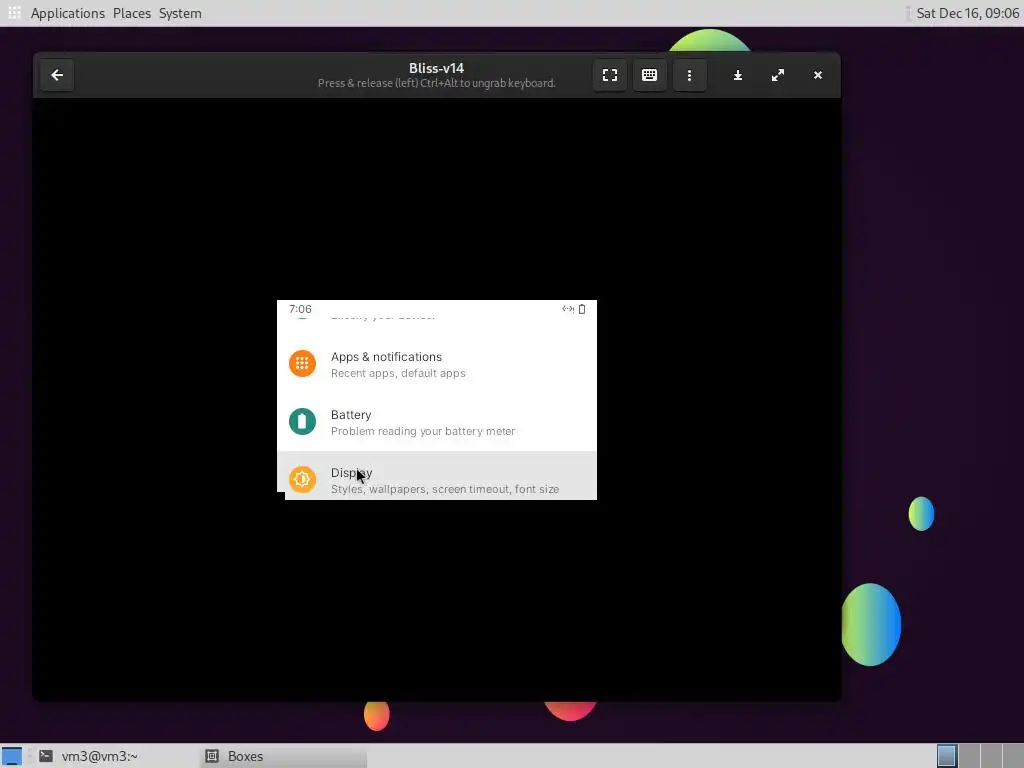Open the three-dot menu in Boxes header
Screen dimensions: 1024x768
tap(689, 75)
